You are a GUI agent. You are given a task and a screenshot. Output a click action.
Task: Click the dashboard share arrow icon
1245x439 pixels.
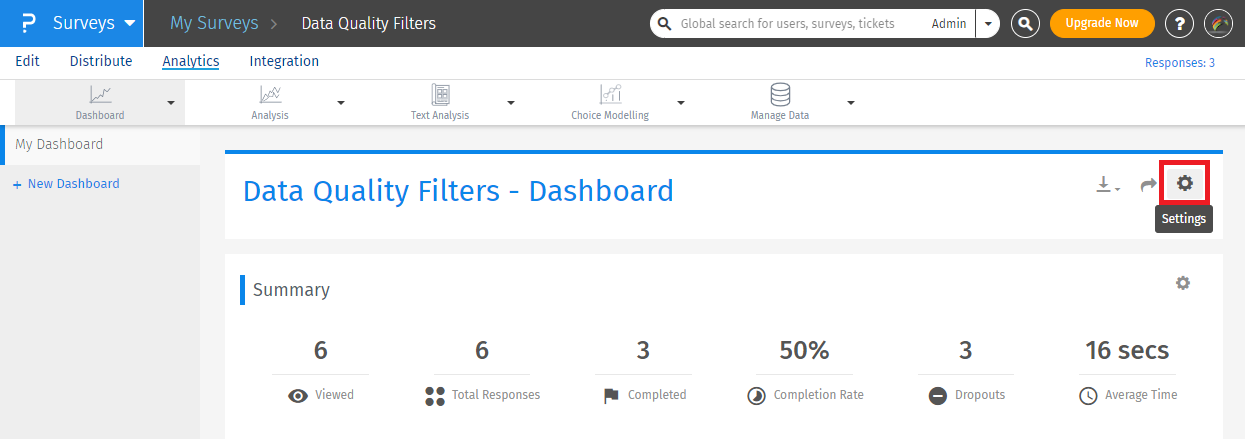(x=1149, y=184)
